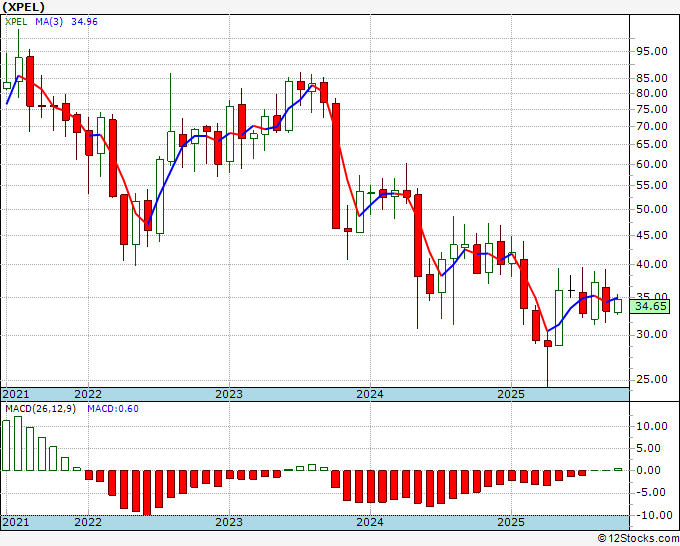Click 2023 on the MACD panel time axis
The width and height of the screenshot is (680, 546).
tap(229, 522)
